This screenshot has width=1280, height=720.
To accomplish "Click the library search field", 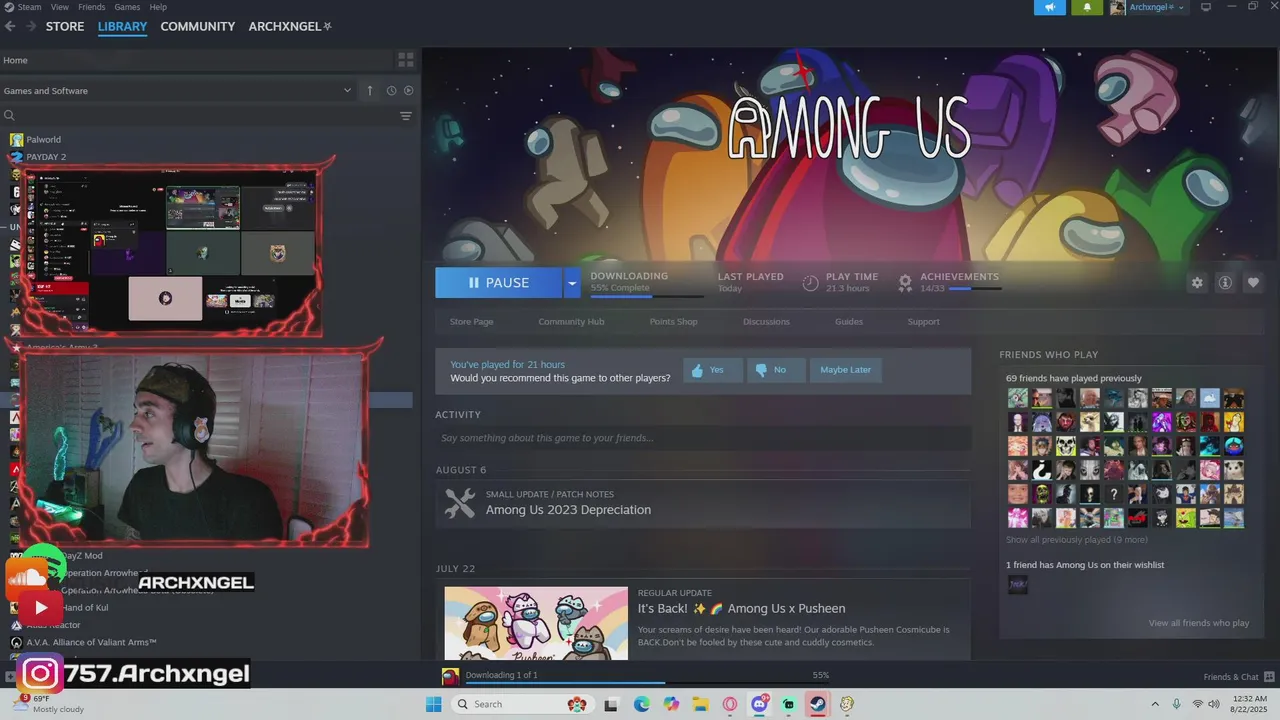I will tap(198, 116).
